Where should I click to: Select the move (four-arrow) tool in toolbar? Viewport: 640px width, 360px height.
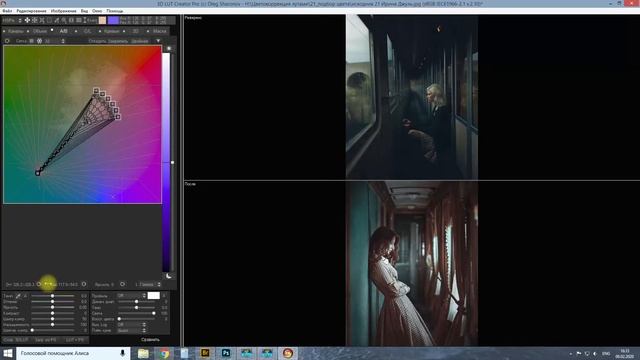pyautogui.click(x=27, y=20)
